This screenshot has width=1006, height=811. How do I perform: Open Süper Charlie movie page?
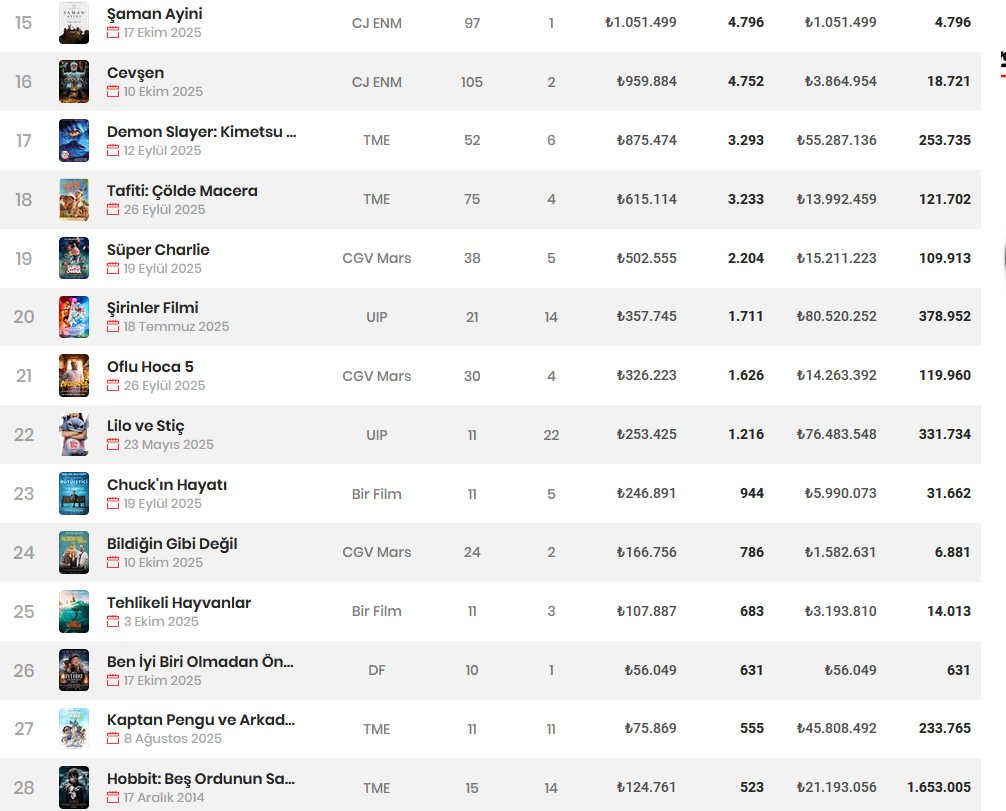tap(158, 249)
